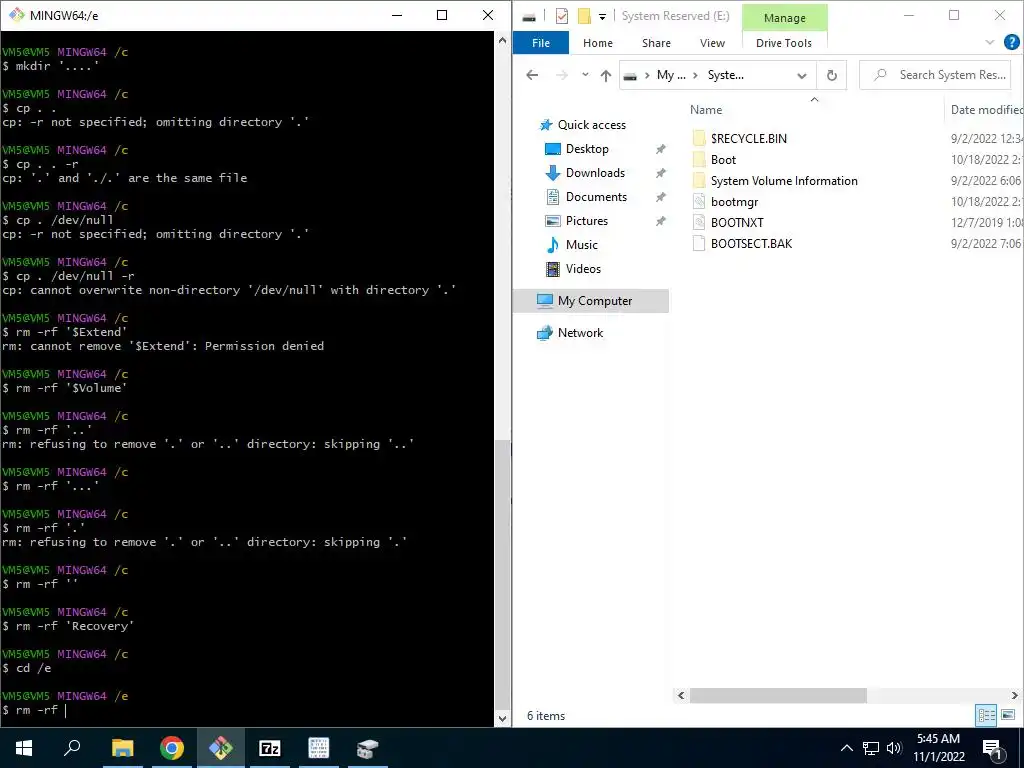The height and width of the screenshot is (768, 1024).
Task: Click the 'My ...' breadcrumb in address bar
Action: click(671, 75)
